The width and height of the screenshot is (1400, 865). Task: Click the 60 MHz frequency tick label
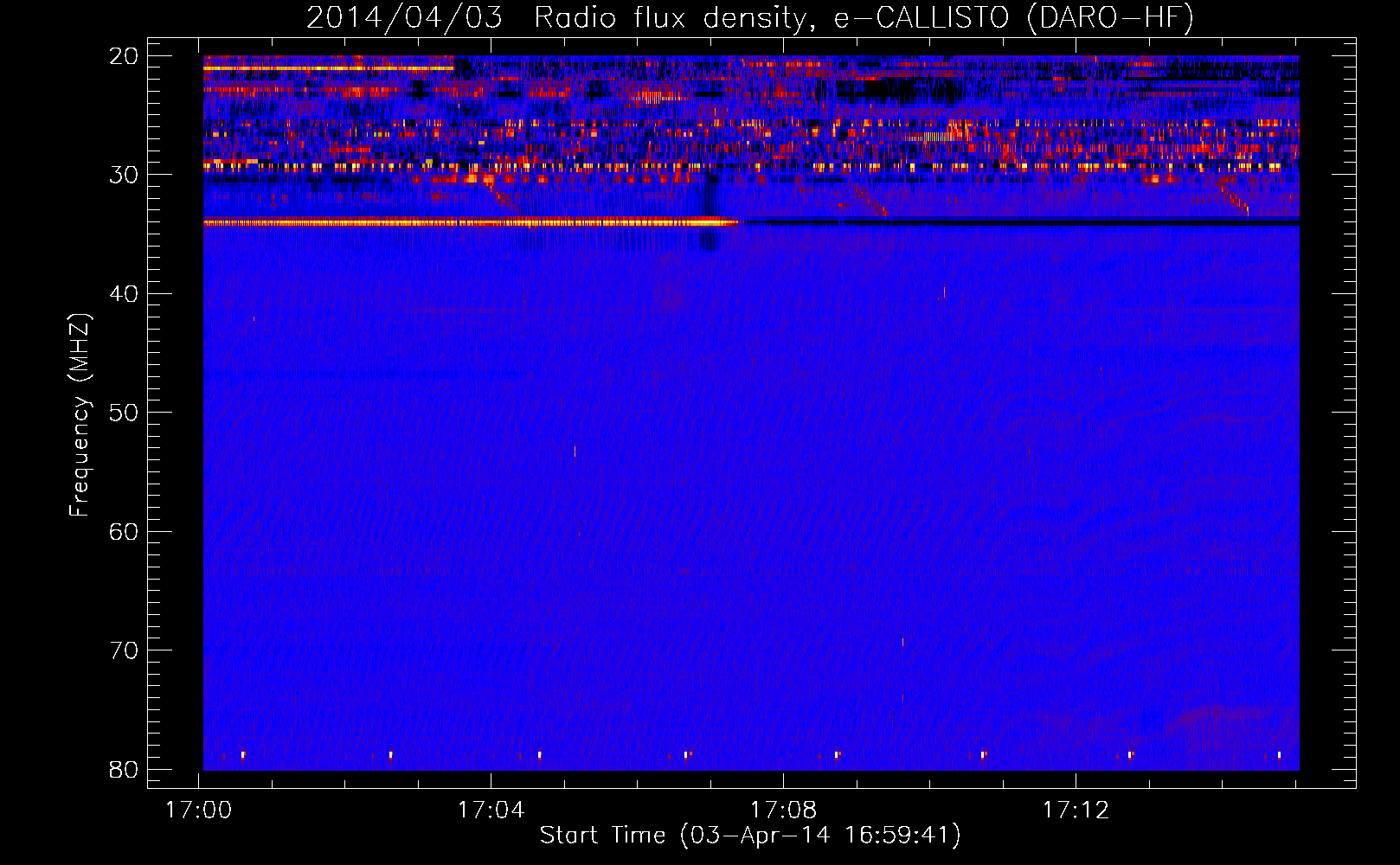pos(124,532)
